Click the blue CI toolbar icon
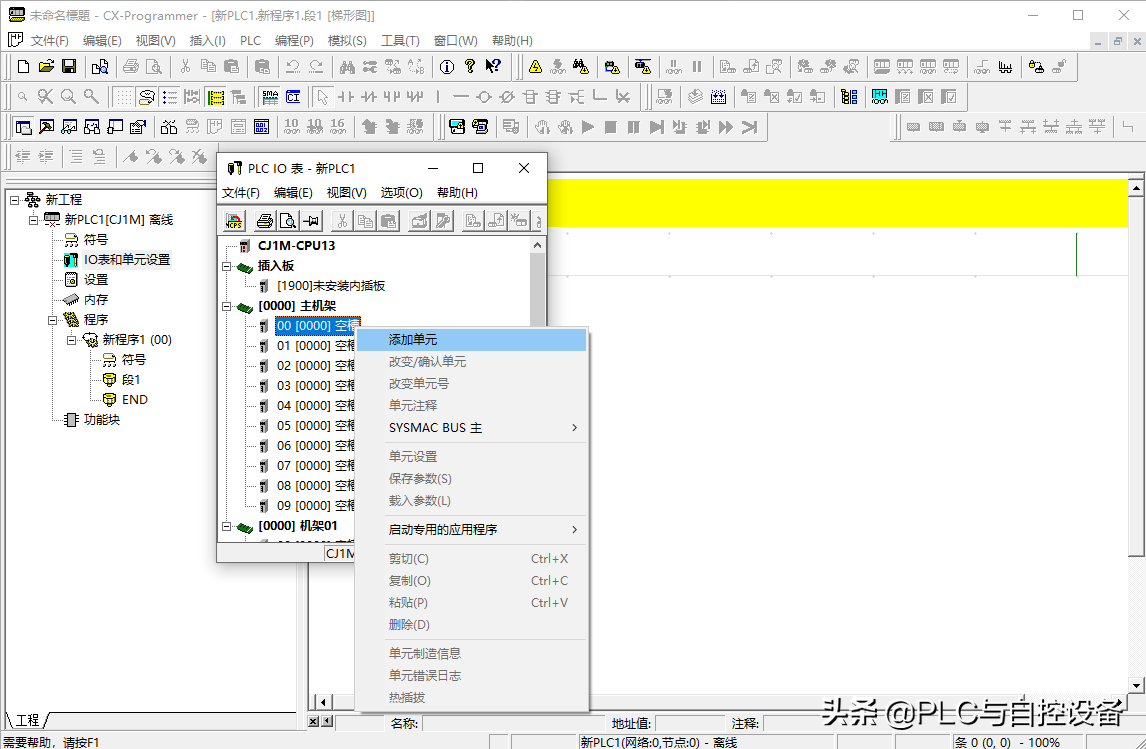 [293, 97]
